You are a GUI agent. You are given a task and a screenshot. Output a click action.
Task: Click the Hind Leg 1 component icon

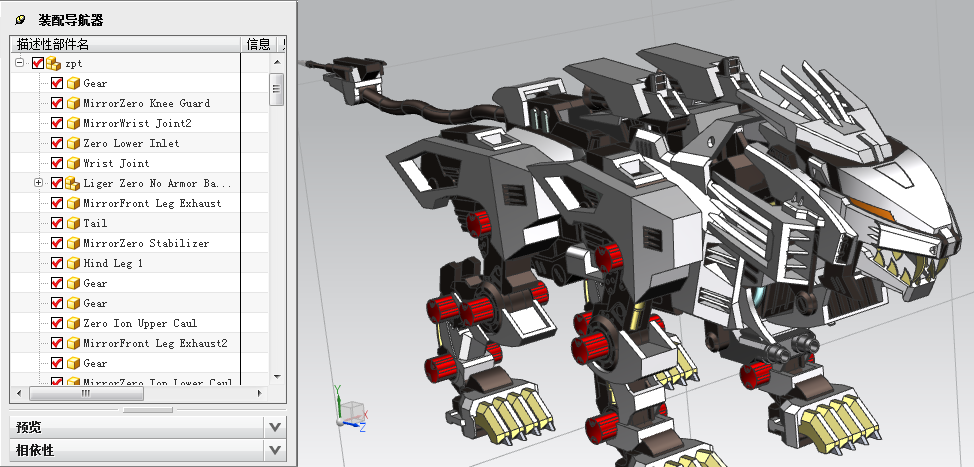pyautogui.click(x=73, y=263)
